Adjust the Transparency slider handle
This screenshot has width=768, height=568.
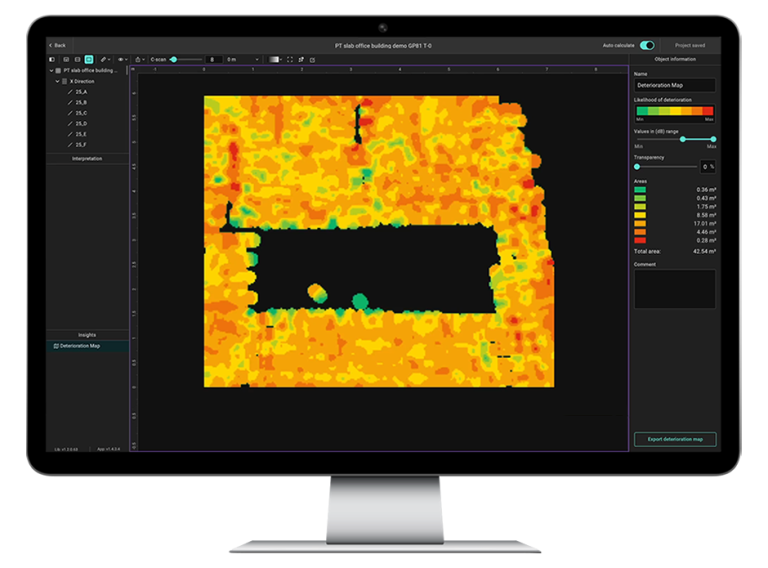tap(637, 166)
